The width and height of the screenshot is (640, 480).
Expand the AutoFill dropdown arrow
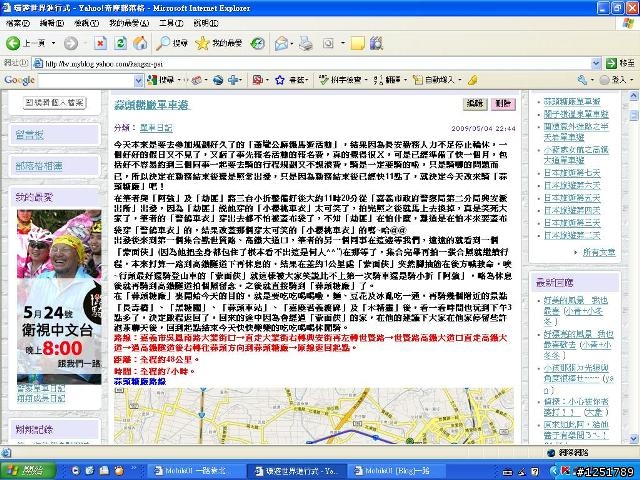(459, 80)
